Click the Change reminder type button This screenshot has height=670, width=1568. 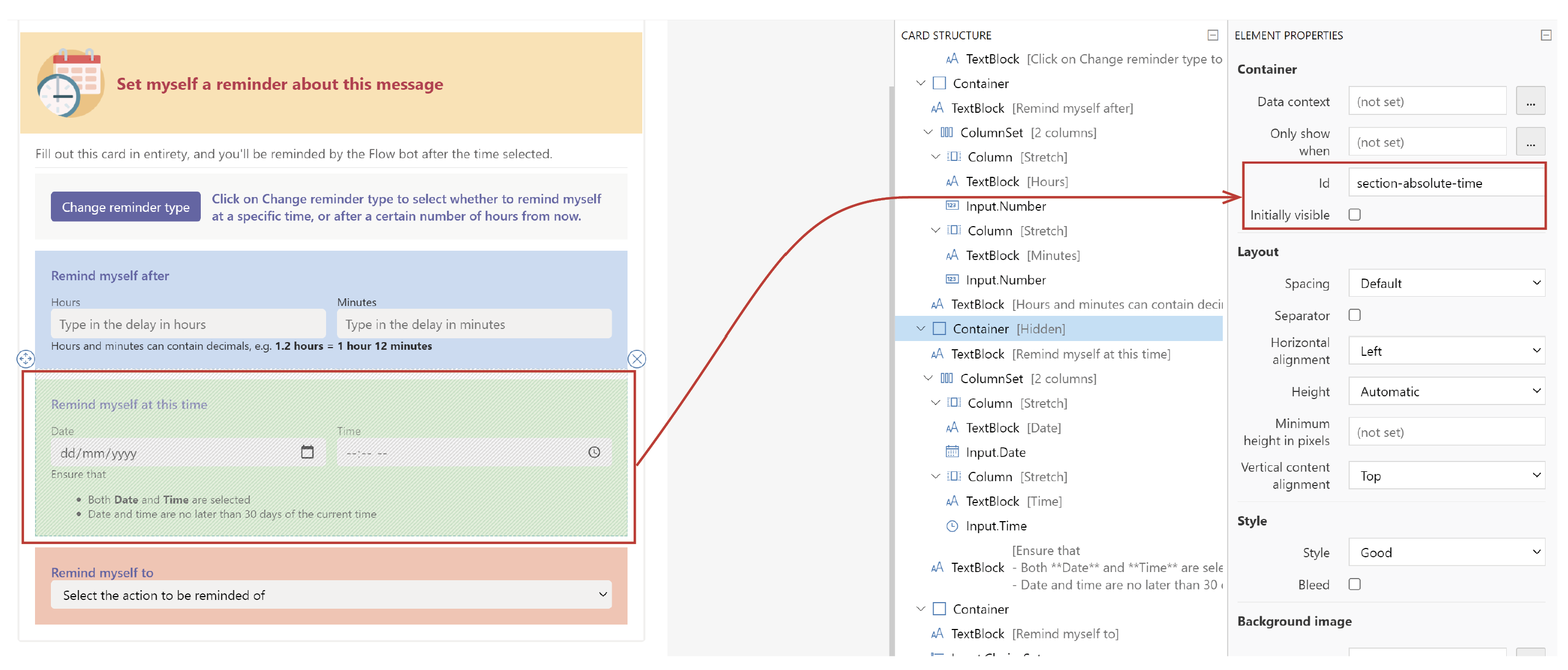(x=125, y=207)
